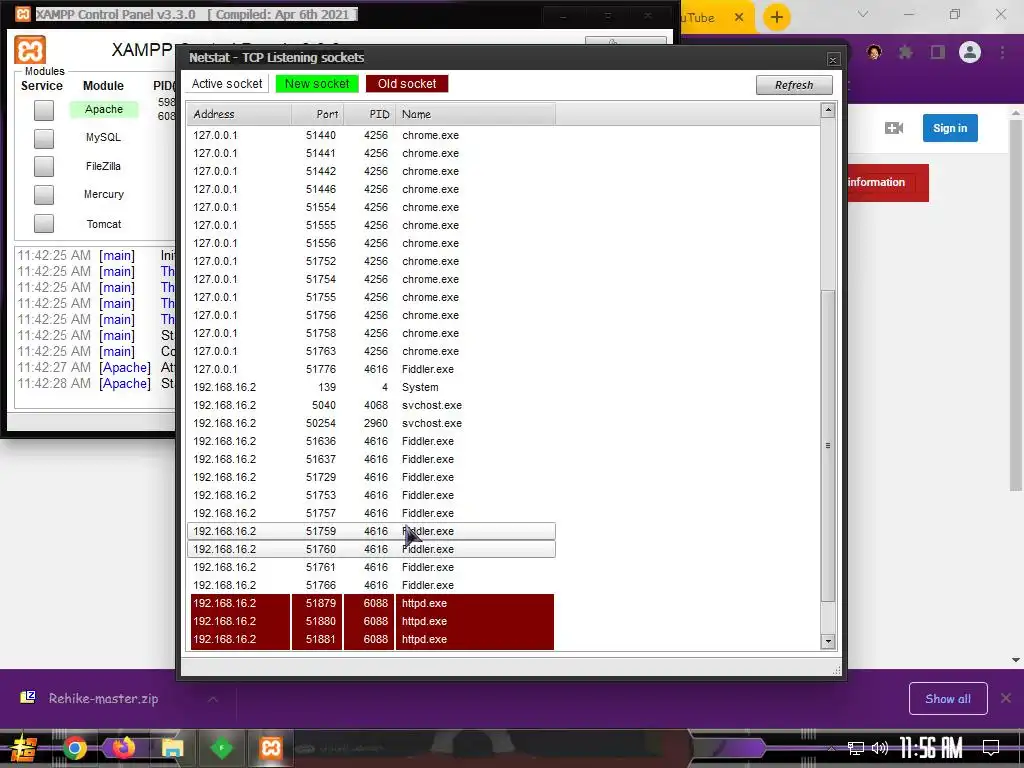Sort list by PID column header
The image size is (1024, 768).
click(x=370, y=114)
